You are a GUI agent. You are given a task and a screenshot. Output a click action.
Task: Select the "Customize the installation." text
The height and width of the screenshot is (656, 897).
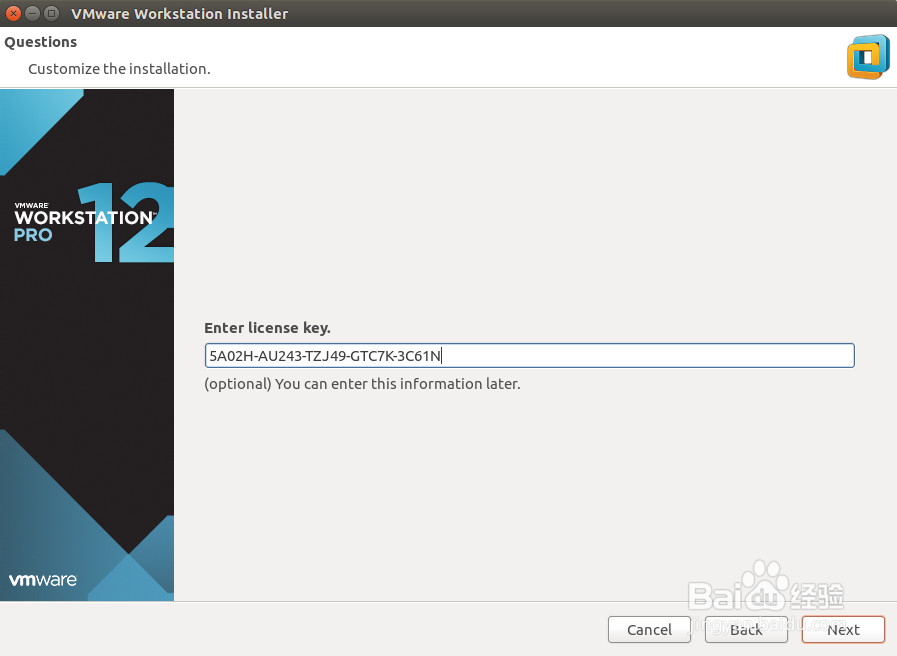(119, 68)
